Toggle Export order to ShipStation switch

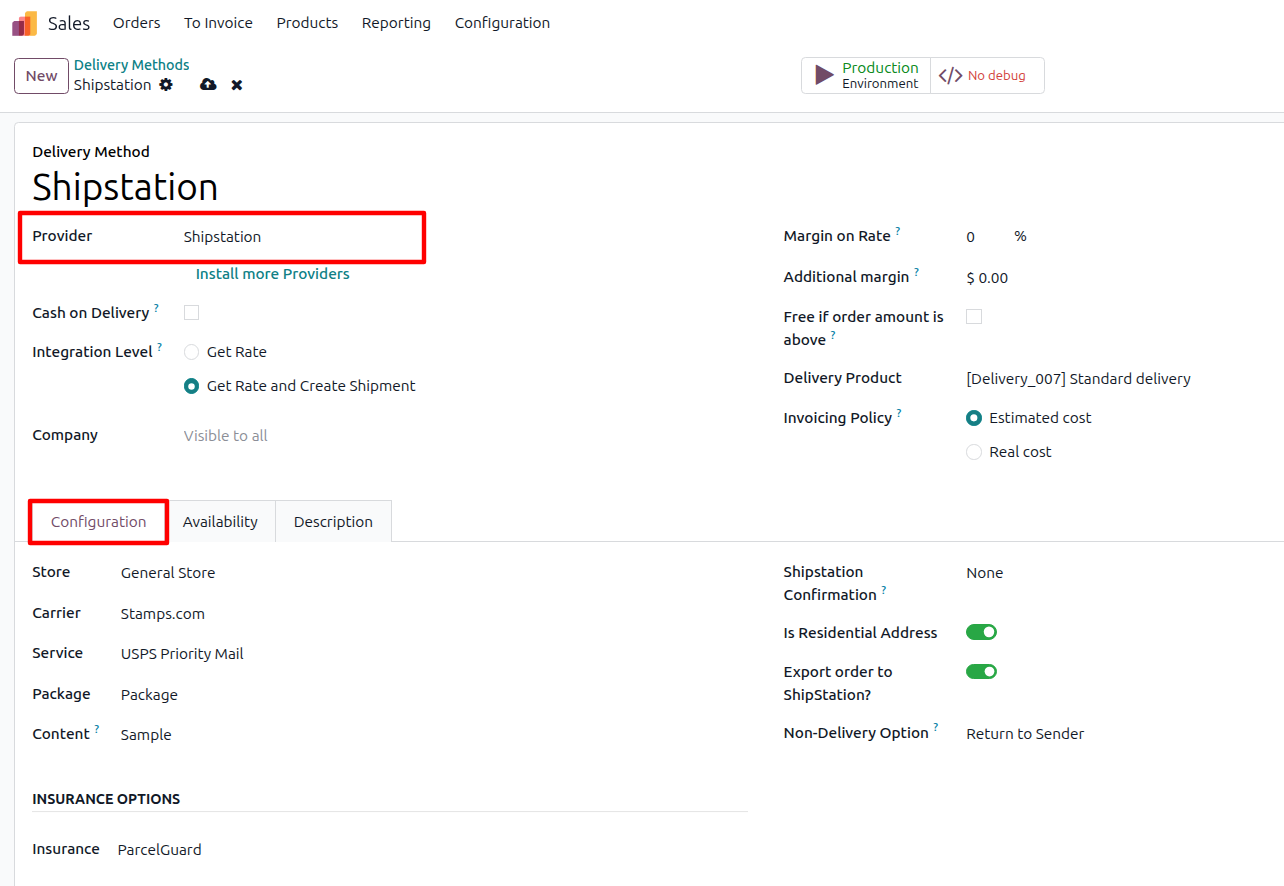(x=982, y=671)
